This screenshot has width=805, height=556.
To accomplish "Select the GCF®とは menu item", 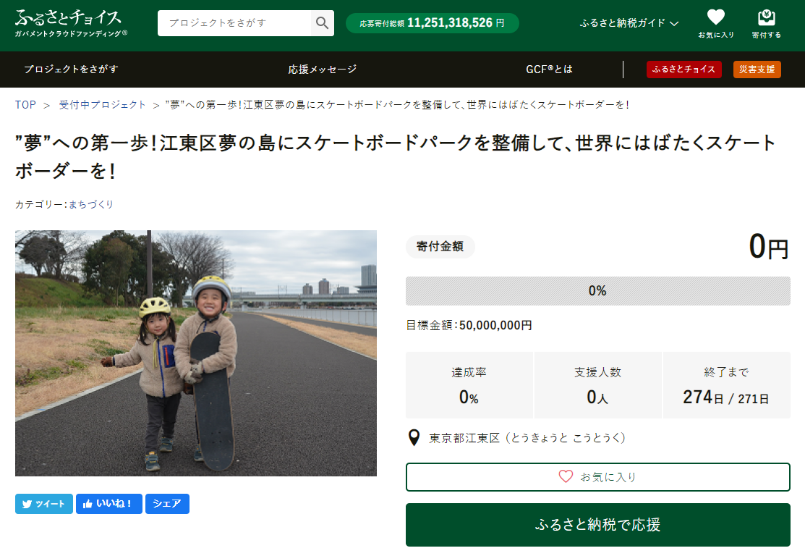I will (549, 69).
